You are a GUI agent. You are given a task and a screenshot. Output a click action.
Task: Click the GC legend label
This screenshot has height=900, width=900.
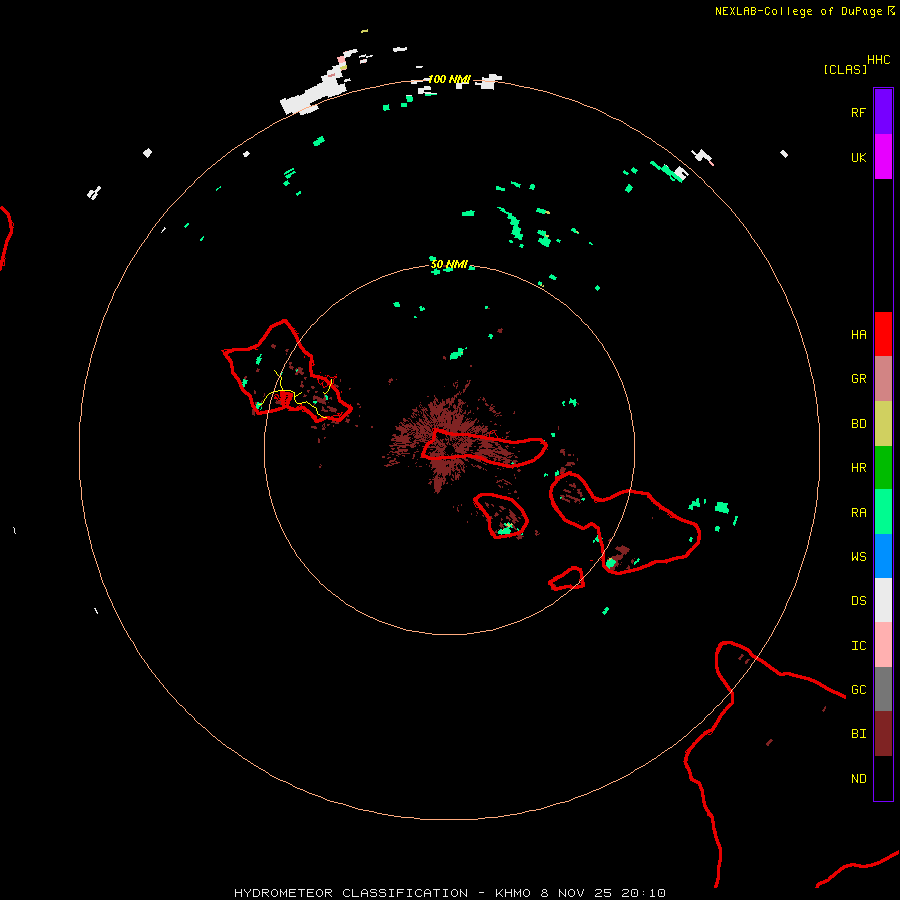(x=859, y=689)
